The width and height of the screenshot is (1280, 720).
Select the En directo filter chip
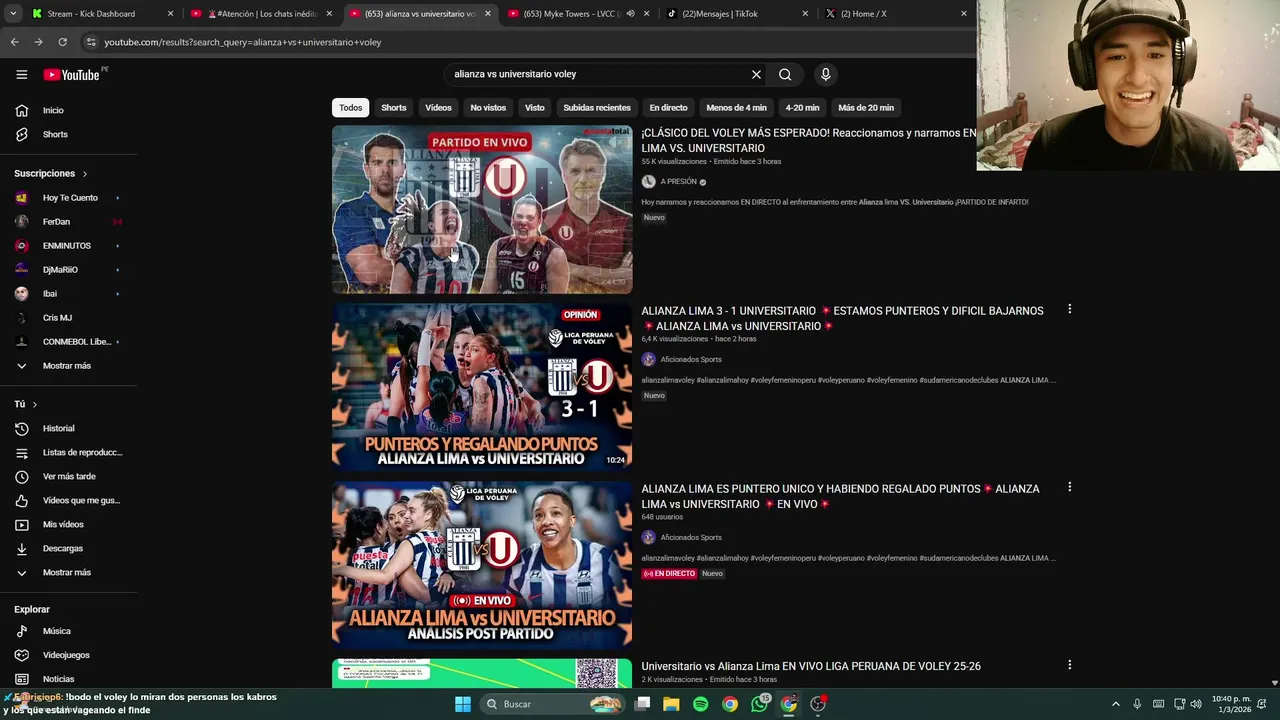(x=668, y=107)
